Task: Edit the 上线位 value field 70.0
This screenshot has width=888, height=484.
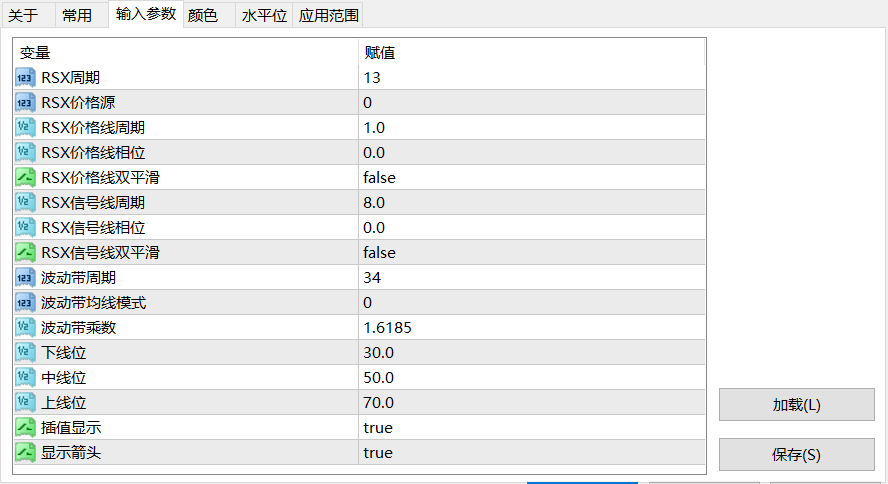Action: 532,402
